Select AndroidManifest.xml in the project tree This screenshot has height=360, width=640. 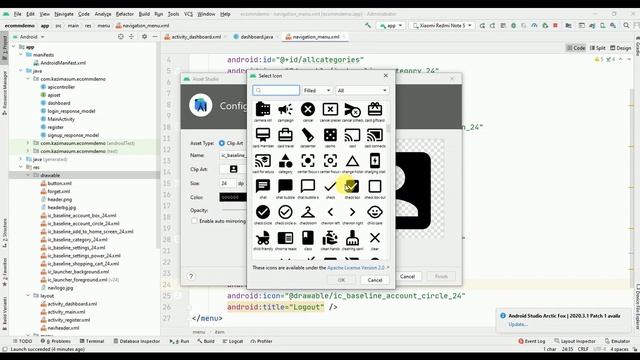tap(63, 63)
